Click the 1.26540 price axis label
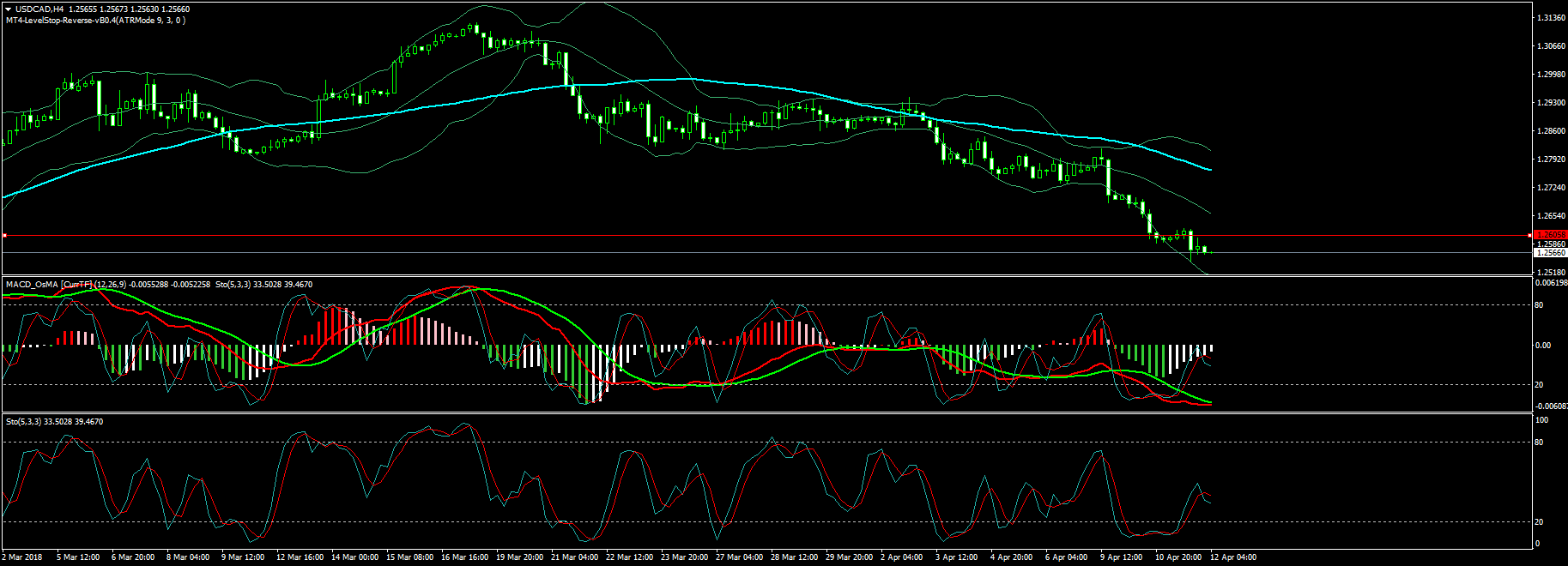Viewport: 1568px width, 566px height. tap(1551, 216)
